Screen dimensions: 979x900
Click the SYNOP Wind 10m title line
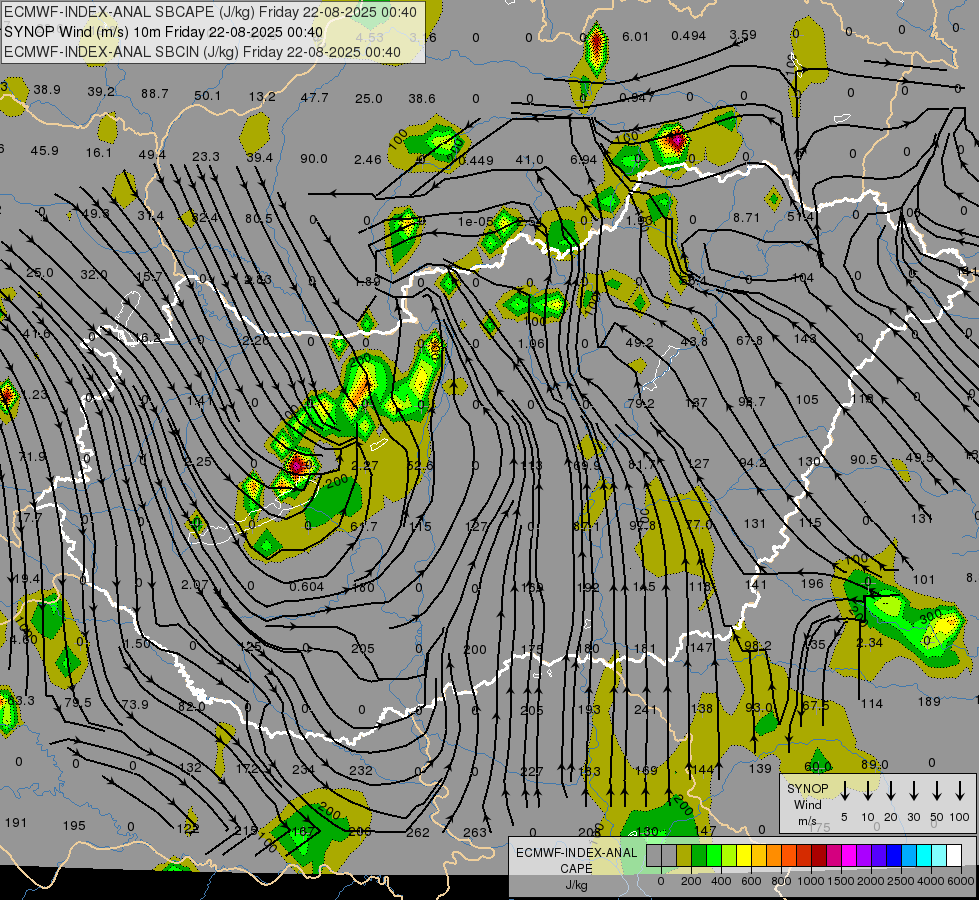tap(164, 32)
